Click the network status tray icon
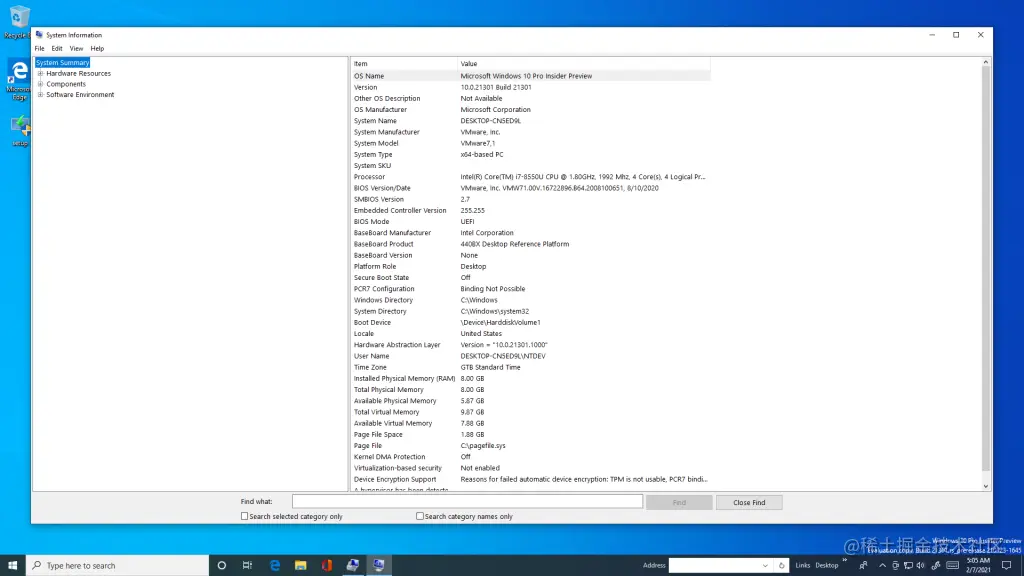The width and height of the screenshot is (1024, 576). click(908, 566)
